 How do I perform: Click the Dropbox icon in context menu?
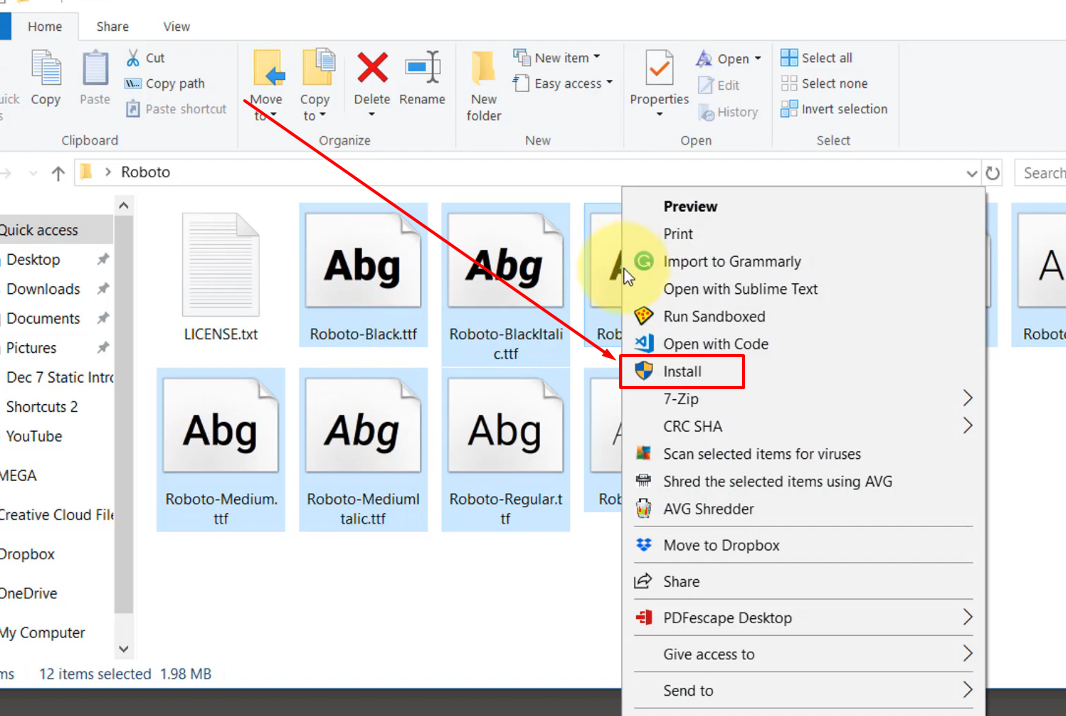(x=643, y=545)
